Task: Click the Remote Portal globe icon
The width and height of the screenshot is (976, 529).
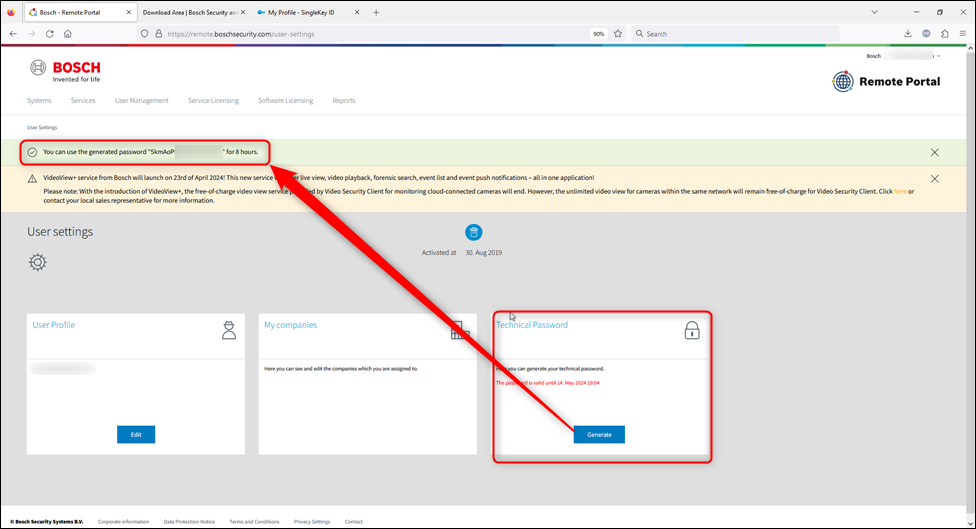Action: tap(843, 82)
